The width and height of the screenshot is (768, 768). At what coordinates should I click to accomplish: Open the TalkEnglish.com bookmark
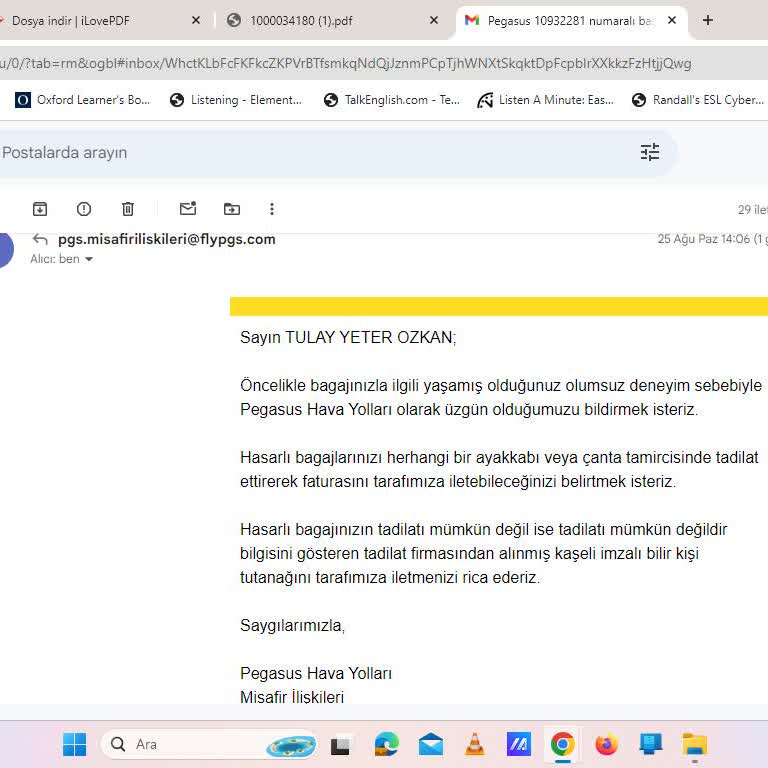(x=391, y=100)
